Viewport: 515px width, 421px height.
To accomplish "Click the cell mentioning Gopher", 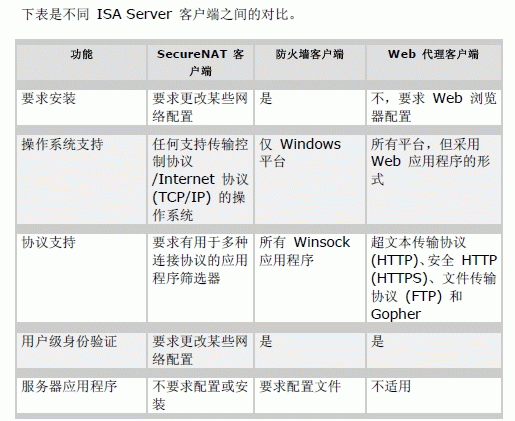I will click(434, 278).
